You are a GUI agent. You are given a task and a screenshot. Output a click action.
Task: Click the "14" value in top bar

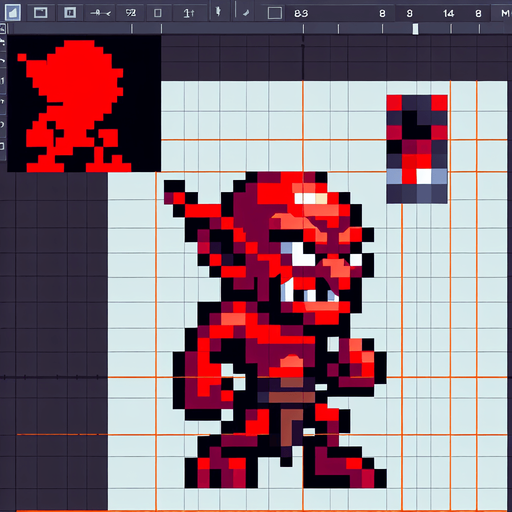[448, 13]
